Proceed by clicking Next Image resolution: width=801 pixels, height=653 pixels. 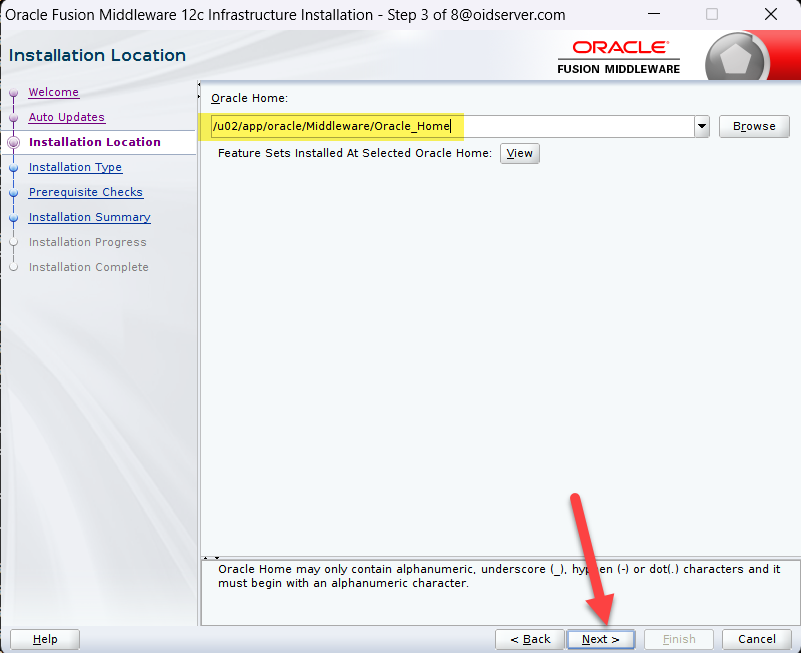click(x=600, y=639)
